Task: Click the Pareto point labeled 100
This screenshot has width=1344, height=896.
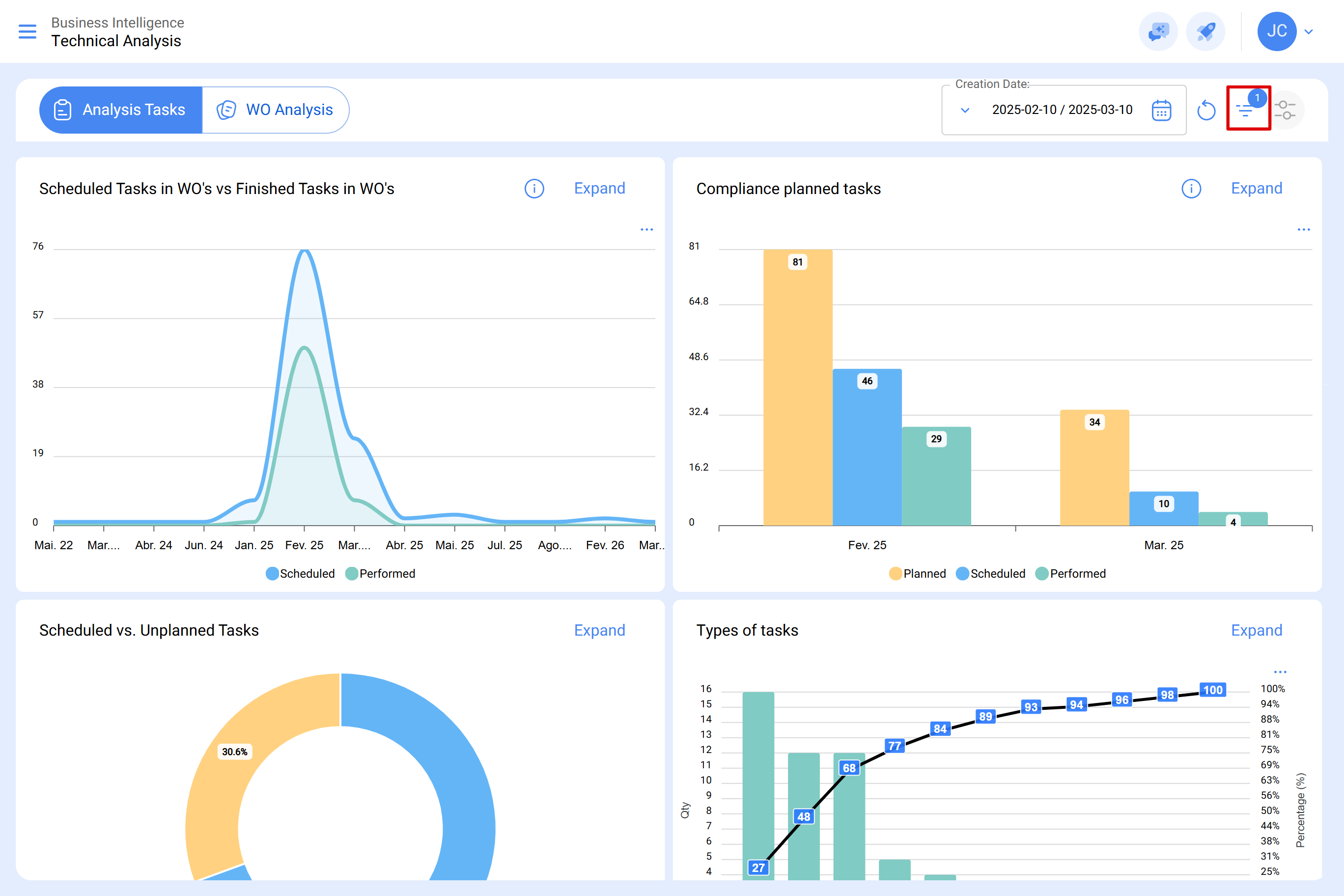Action: pyautogui.click(x=1212, y=690)
